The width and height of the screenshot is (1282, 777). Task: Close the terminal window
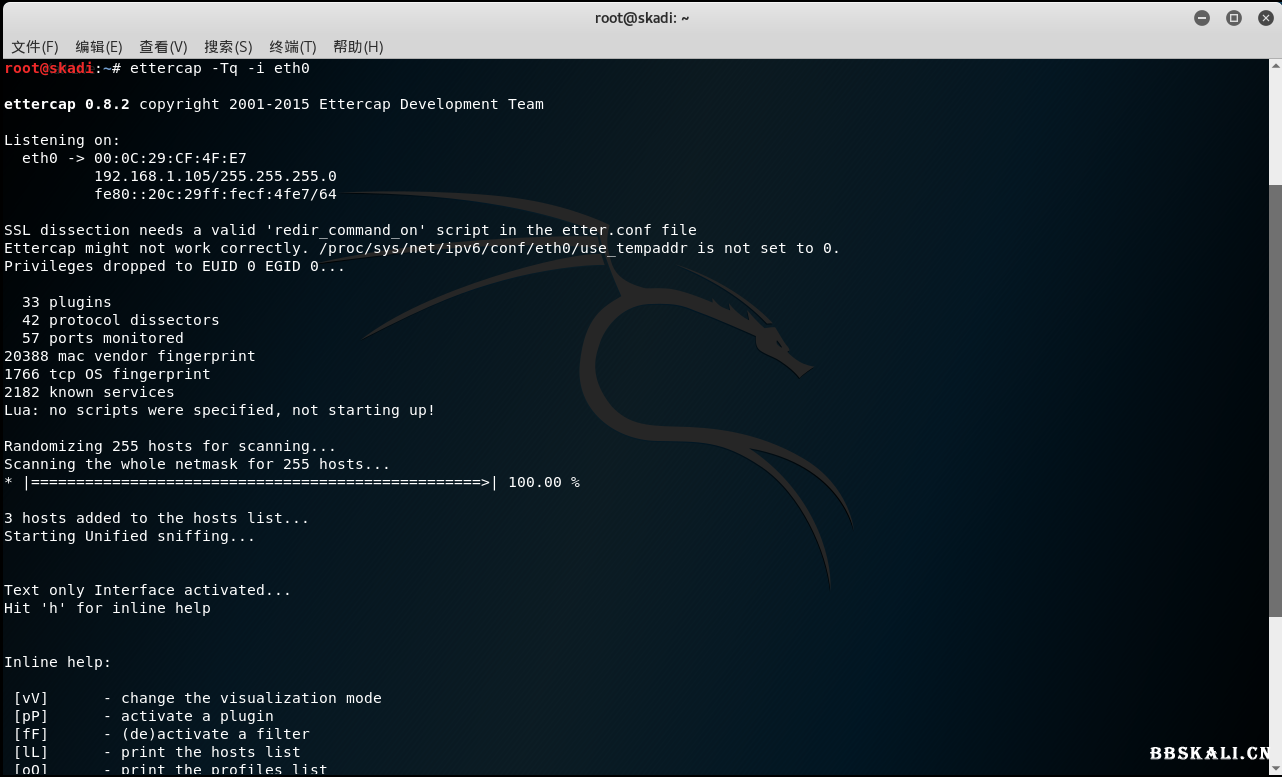pyautogui.click(x=1263, y=18)
